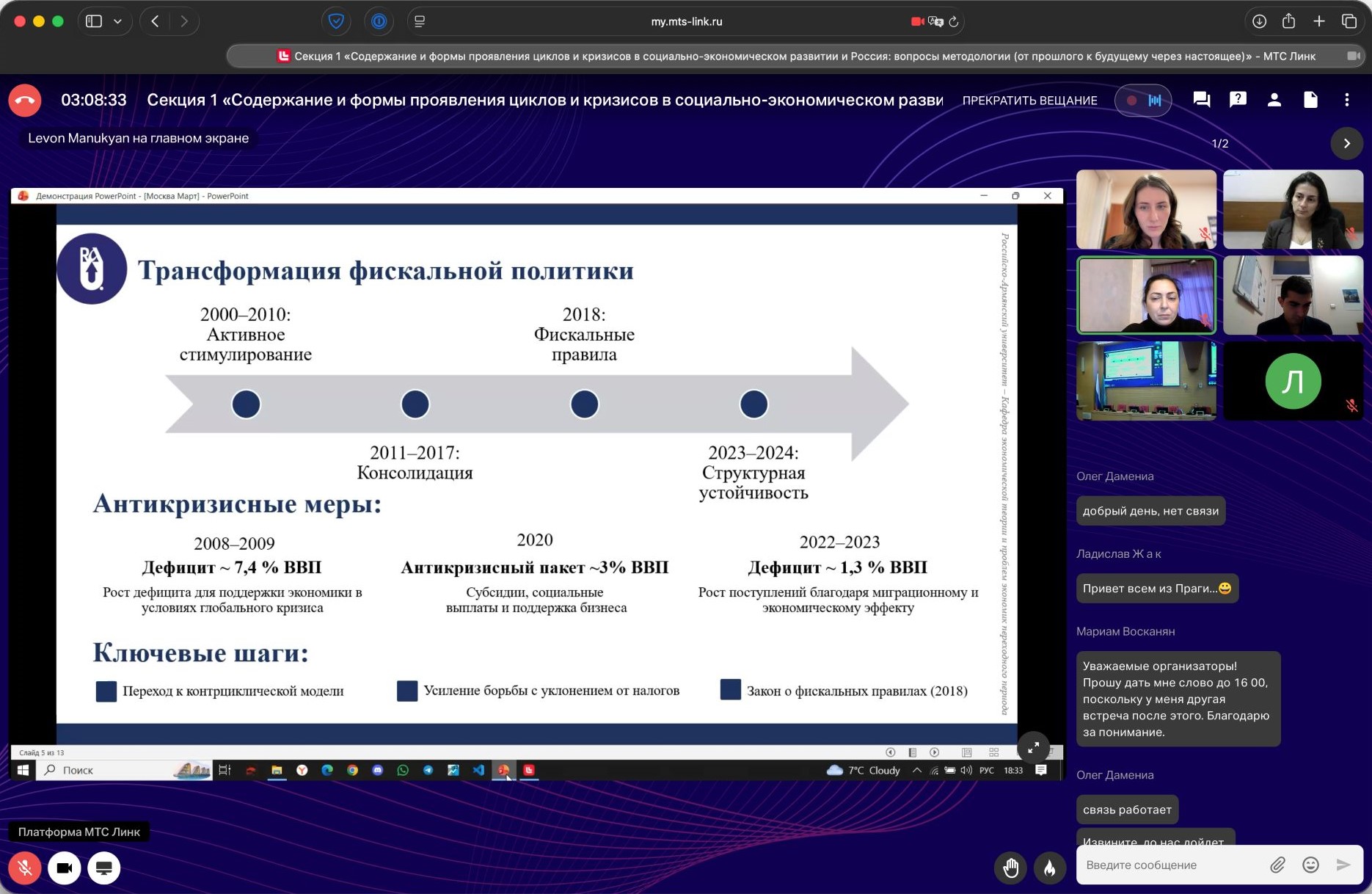Screen dimensions: 1372x894
Task: Toggle the camera on or off
Action: 65,868
